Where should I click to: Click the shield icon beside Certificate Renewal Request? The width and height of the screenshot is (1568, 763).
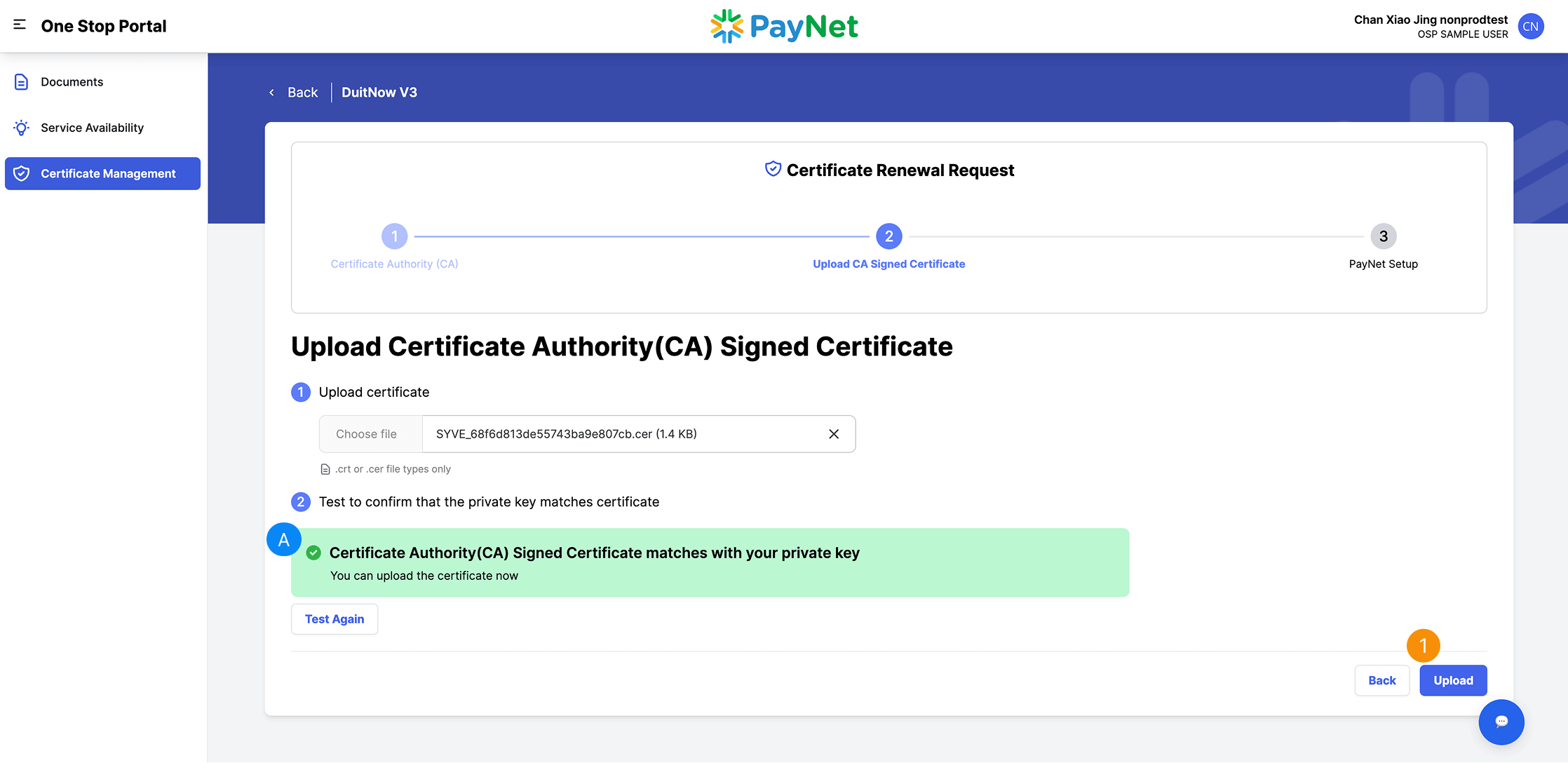(x=771, y=168)
